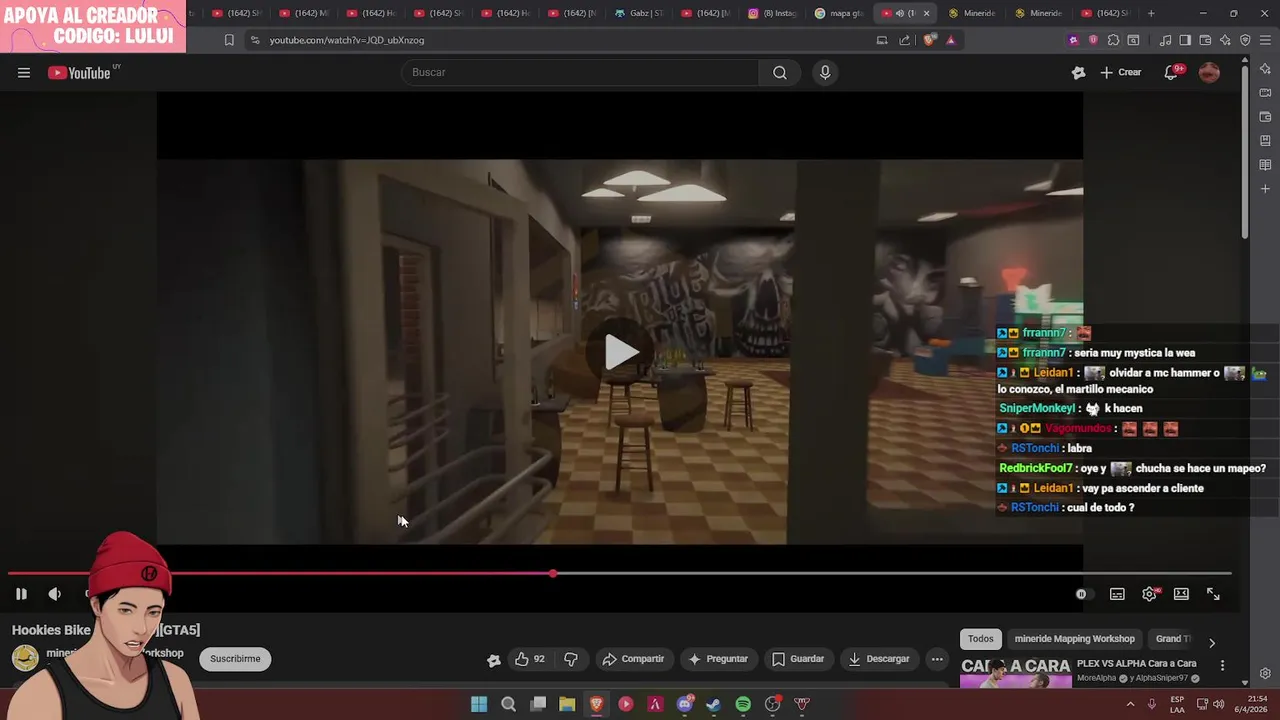Viewport: 1280px width, 720px height.
Task: Select the mineride Mapping Workshop chip
Action: click(1074, 639)
